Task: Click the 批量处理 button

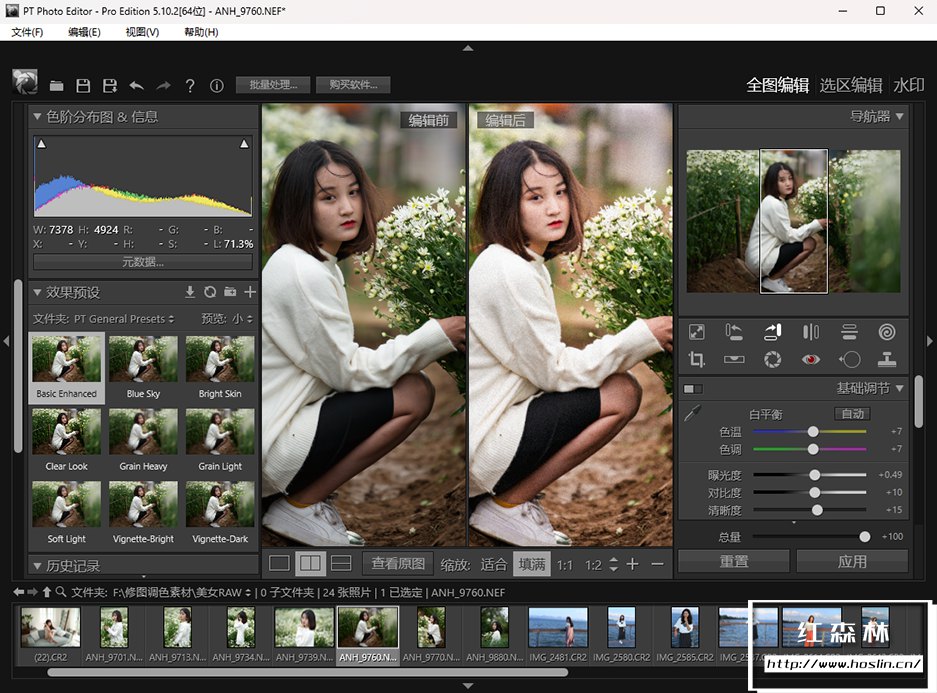Action: point(273,85)
